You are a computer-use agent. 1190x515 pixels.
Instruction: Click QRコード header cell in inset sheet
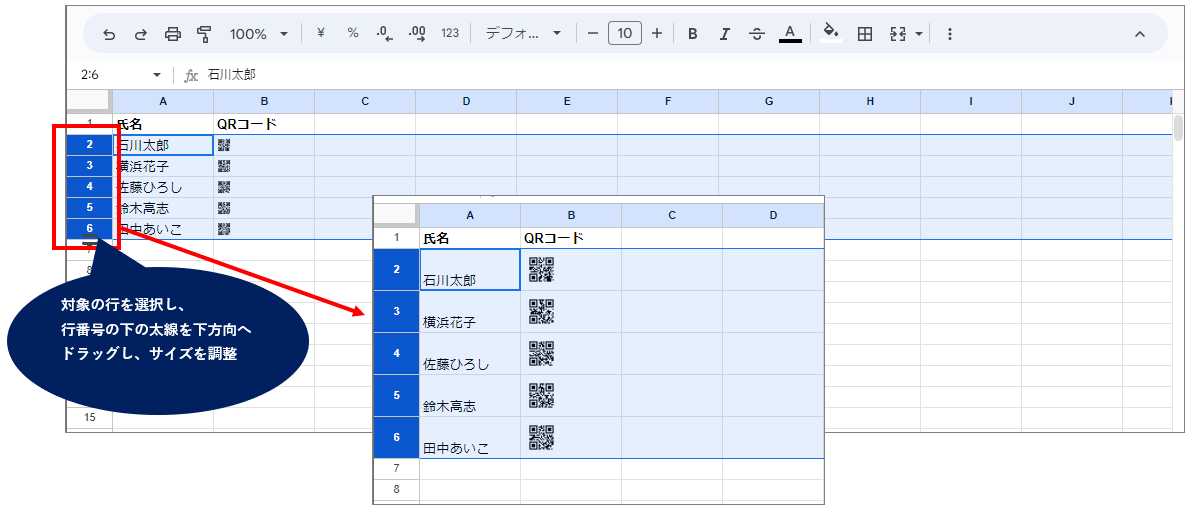(x=571, y=238)
